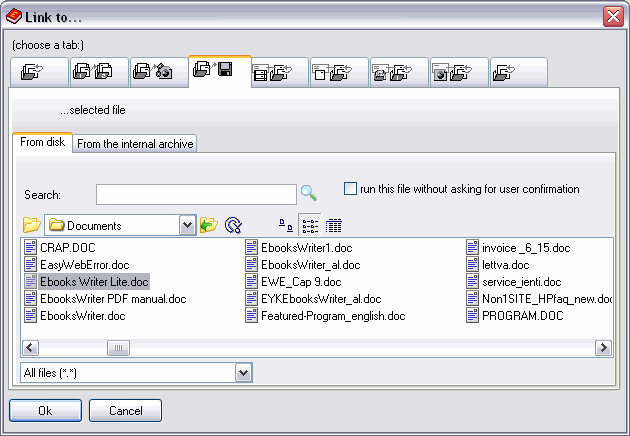Select the From disk tab
Viewport: 630px width, 436px height.
point(42,143)
